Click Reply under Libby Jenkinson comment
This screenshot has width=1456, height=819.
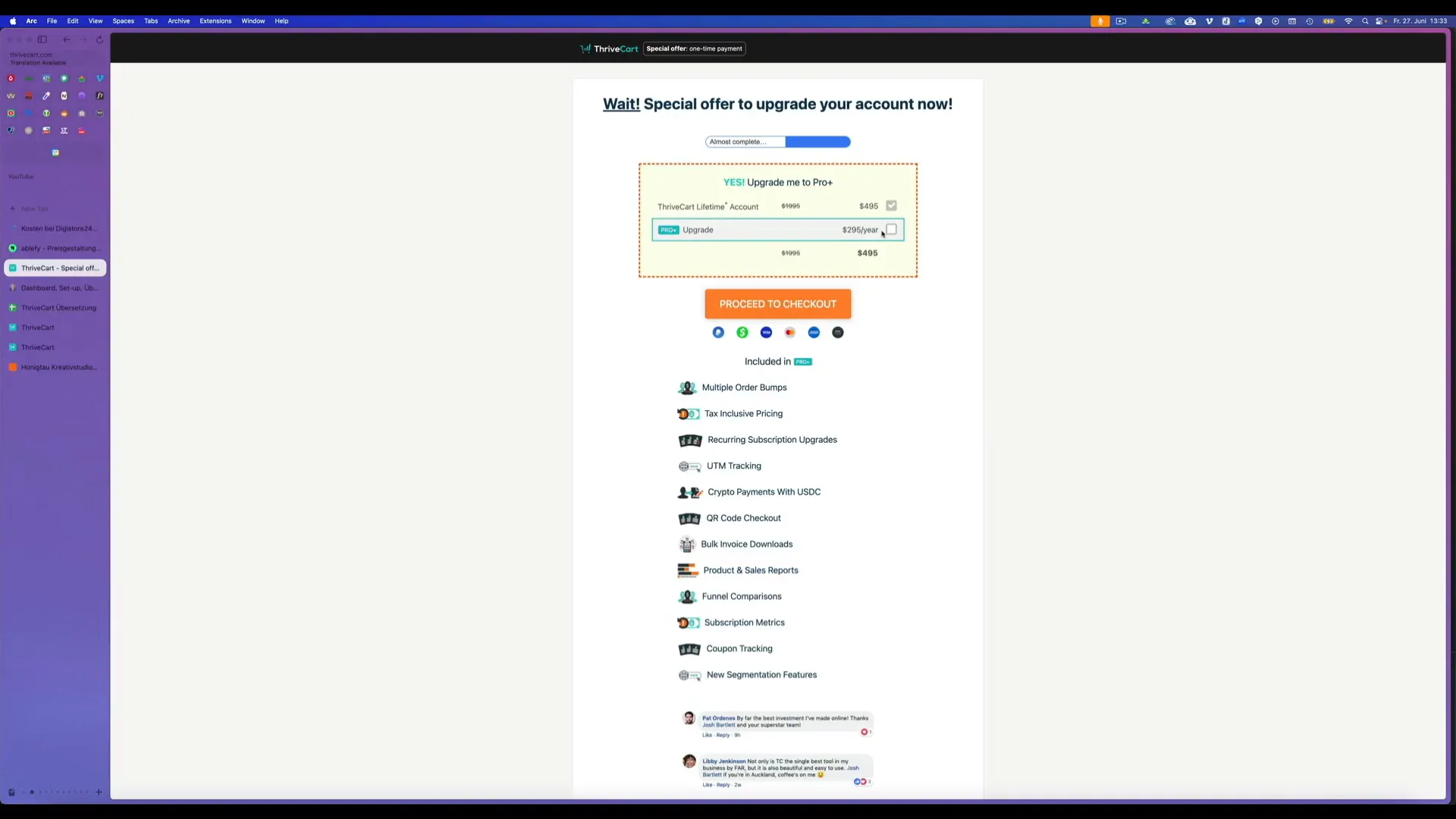click(x=723, y=785)
